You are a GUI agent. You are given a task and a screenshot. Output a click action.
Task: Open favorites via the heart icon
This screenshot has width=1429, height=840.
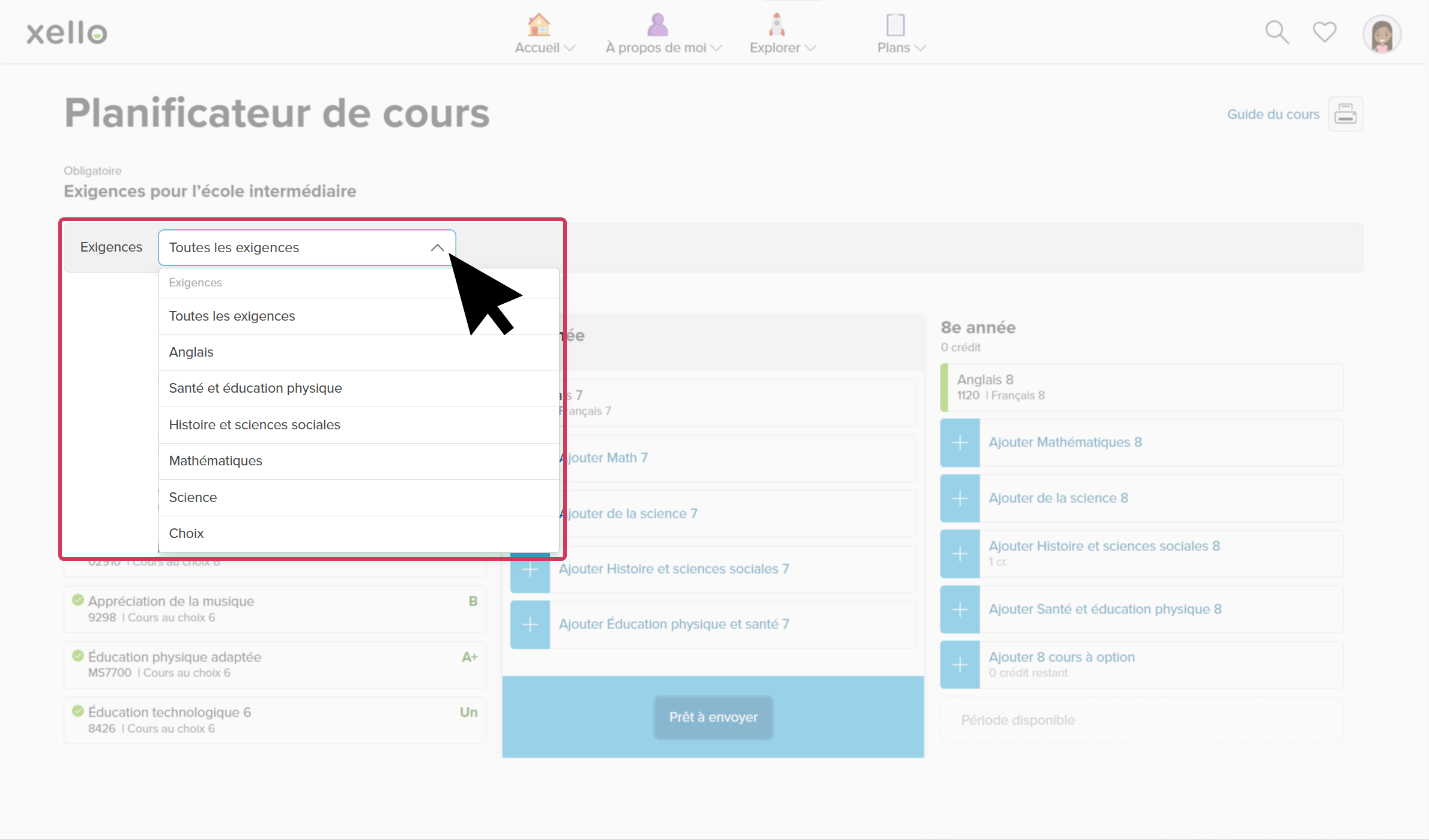(1324, 32)
